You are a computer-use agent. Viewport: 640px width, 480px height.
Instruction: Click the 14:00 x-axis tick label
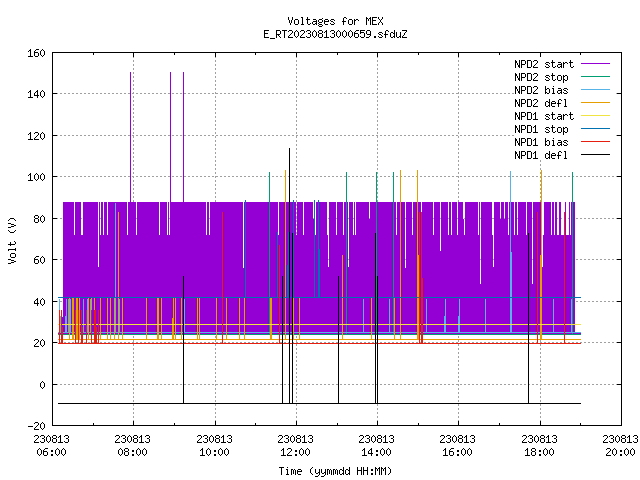pyautogui.click(x=376, y=452)
